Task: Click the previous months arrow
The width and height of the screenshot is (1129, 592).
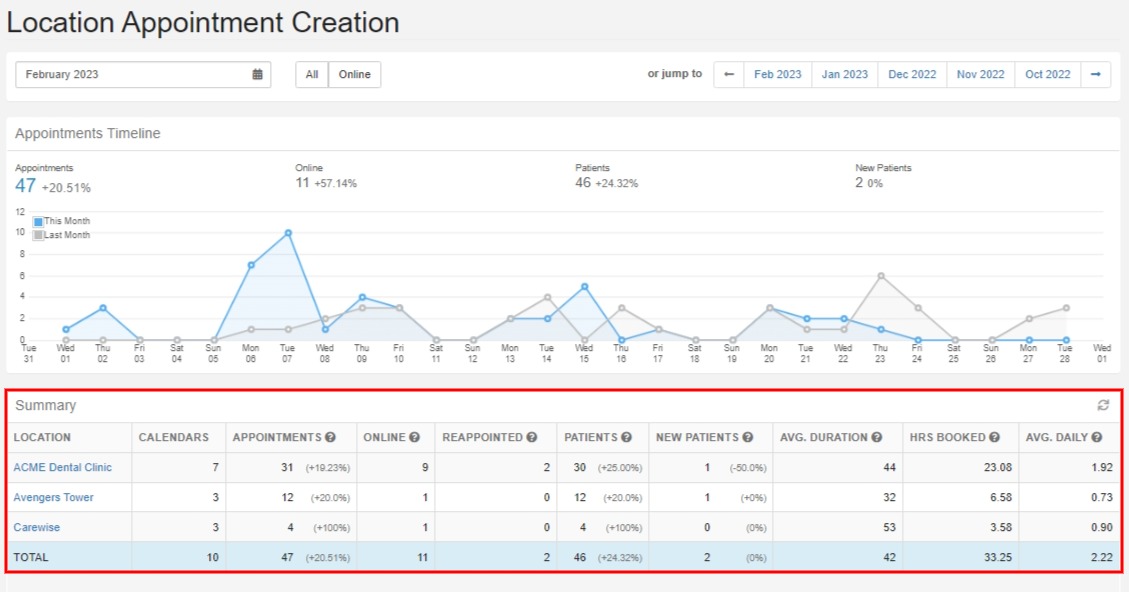Action: pos(728,74)
